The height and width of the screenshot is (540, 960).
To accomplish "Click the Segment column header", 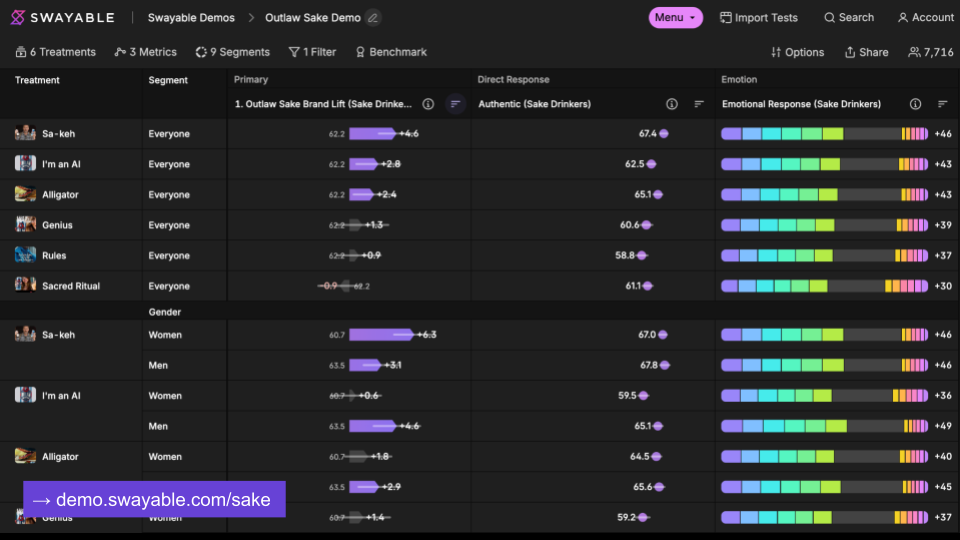I will (168, 80).
